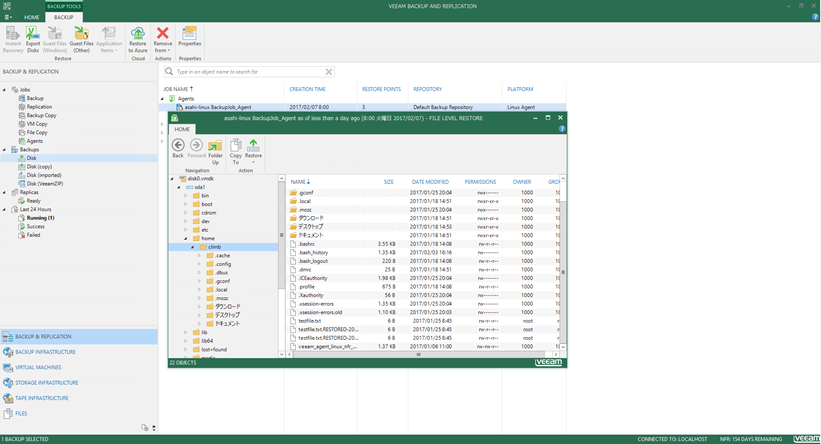This screenshot has height=444, width=821.
Task: Open the main application menu button
Action: [x=8, y=17]
